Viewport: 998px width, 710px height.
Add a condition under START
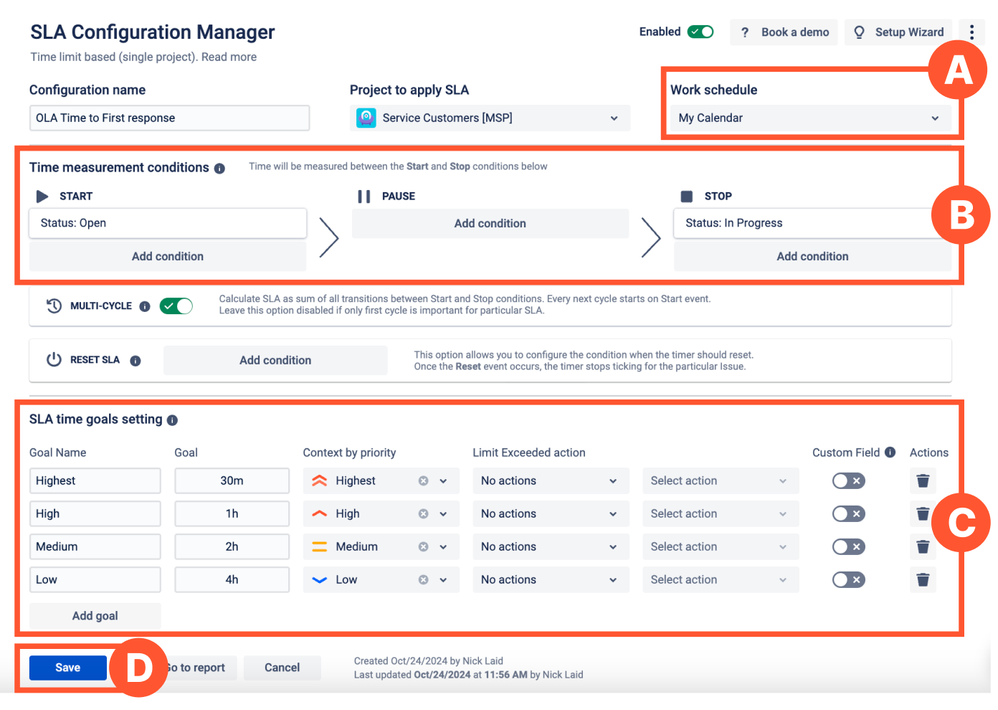click(x=167, y=256)
